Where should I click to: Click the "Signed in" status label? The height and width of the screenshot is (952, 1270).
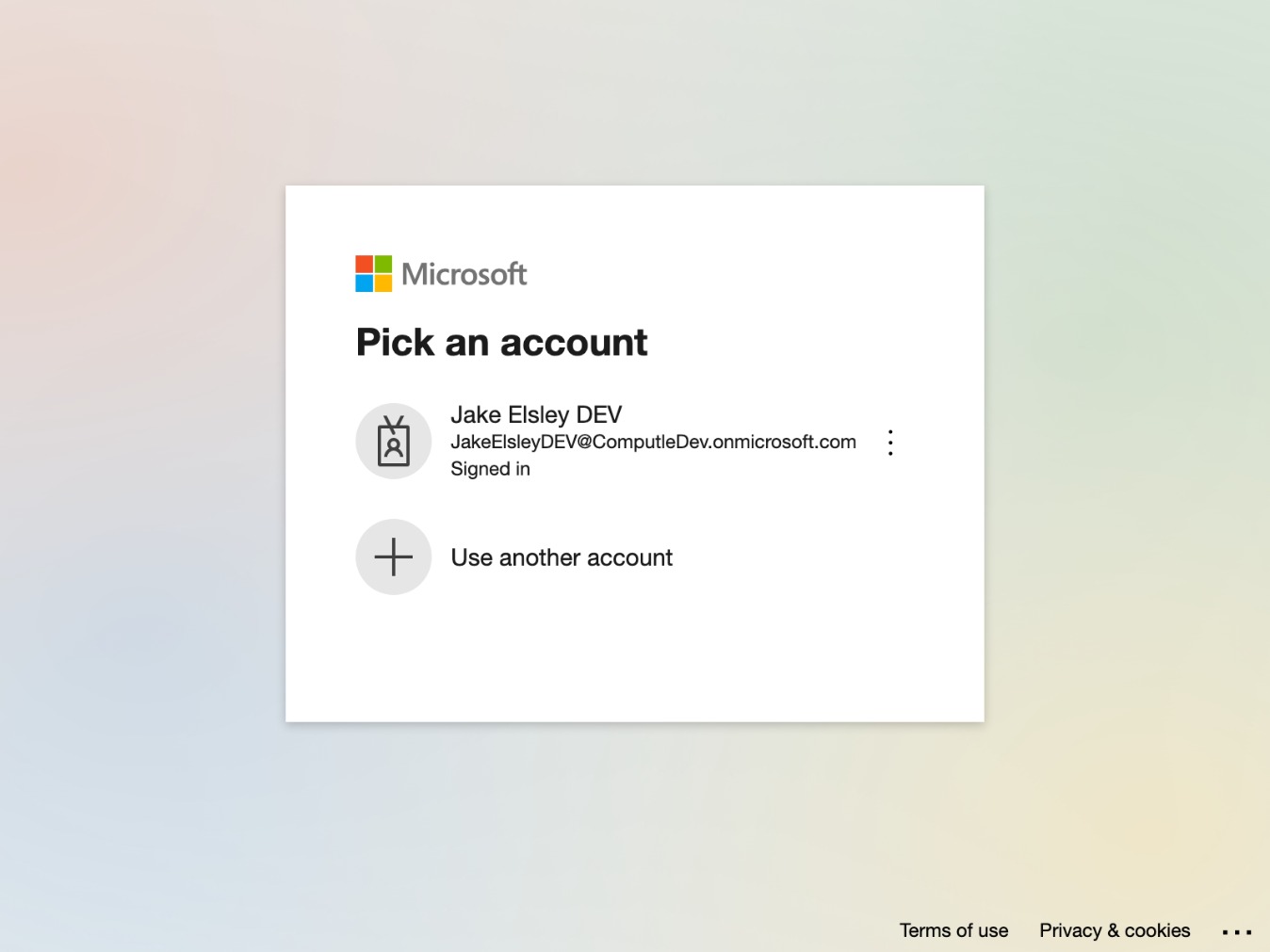click(x=490, y=469)
